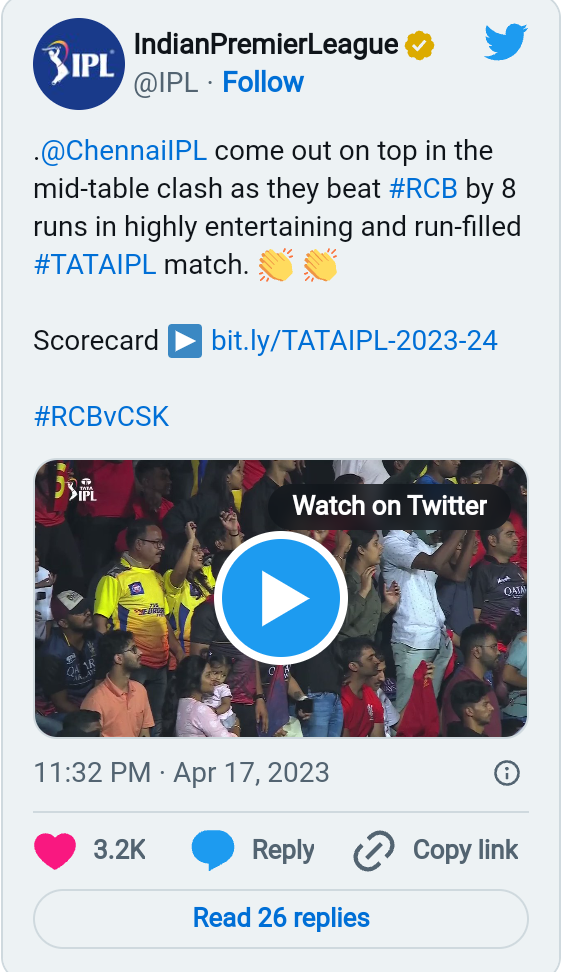Screen dimensions: 564x972
Task: Open the Twitter bird logo
Action: pyautogui.click(x=506, y=42)
